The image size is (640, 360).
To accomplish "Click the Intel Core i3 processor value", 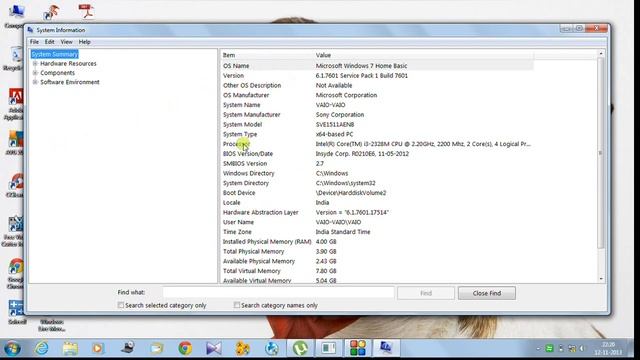I will coord(423,144).
